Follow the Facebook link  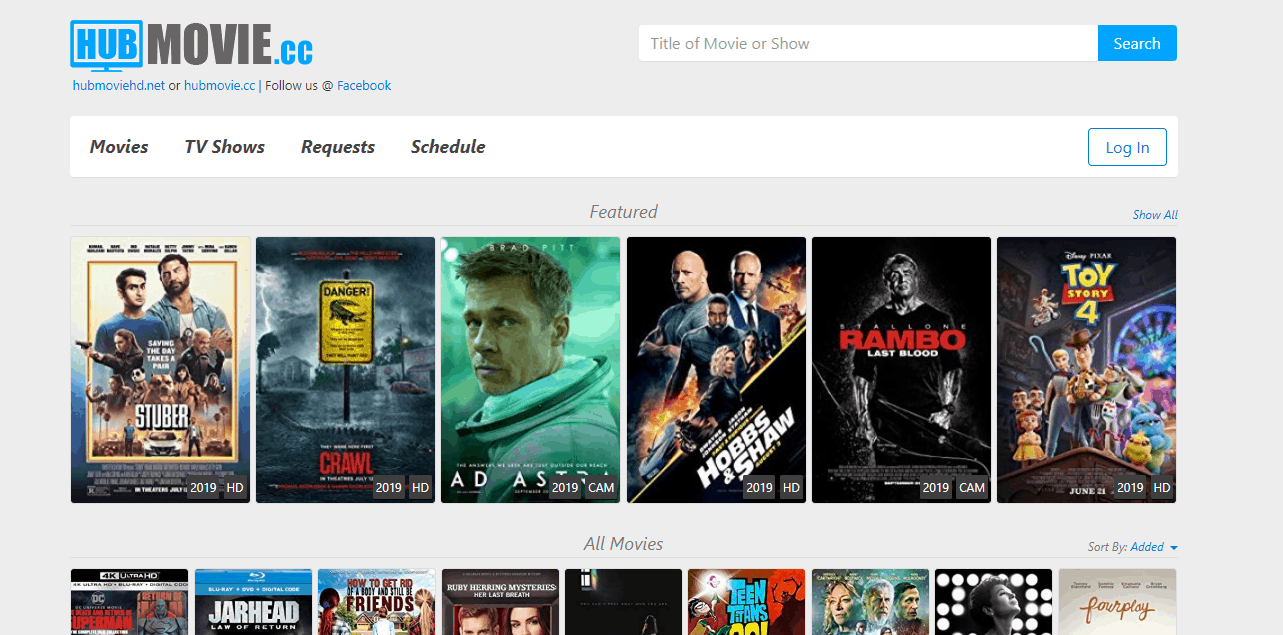(364, 86)
